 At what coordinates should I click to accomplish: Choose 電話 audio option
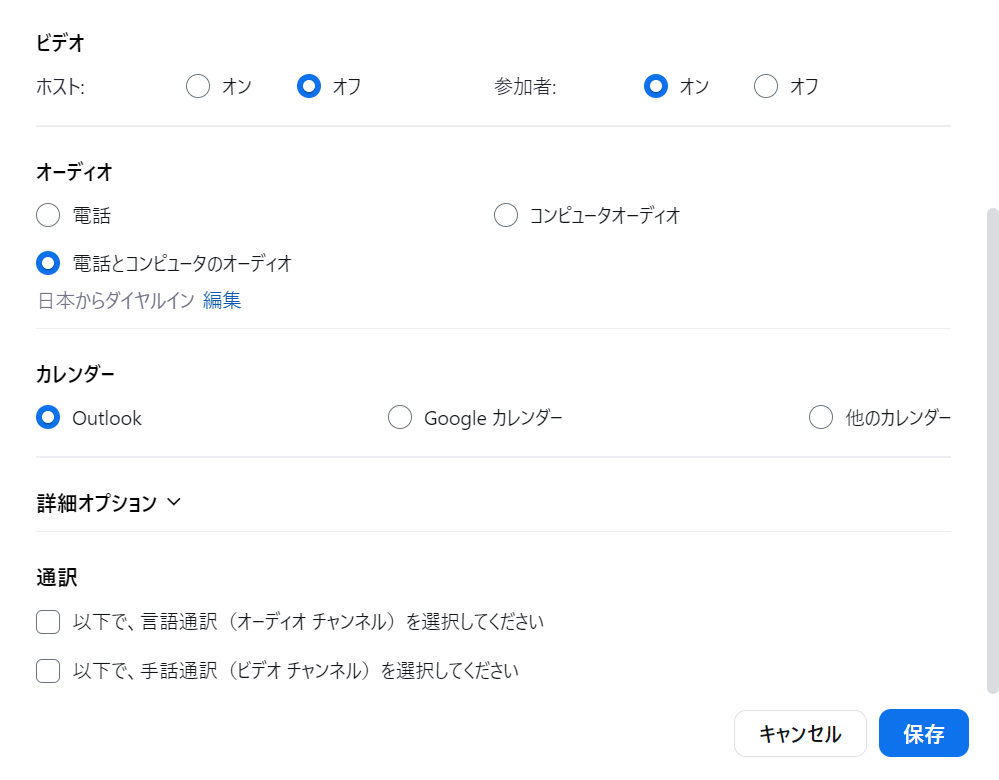(48, 215)
